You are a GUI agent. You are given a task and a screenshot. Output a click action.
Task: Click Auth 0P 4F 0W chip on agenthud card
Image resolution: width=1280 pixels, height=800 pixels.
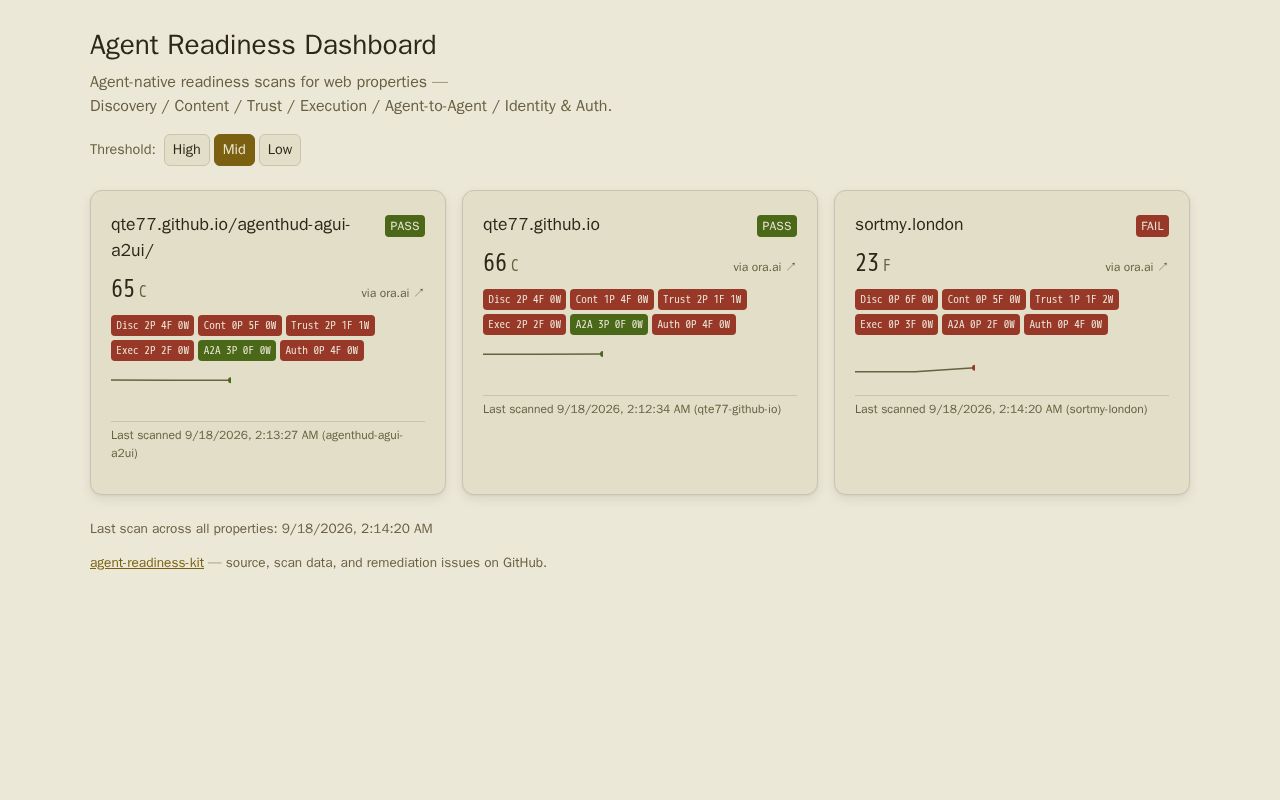pos(322,351)
